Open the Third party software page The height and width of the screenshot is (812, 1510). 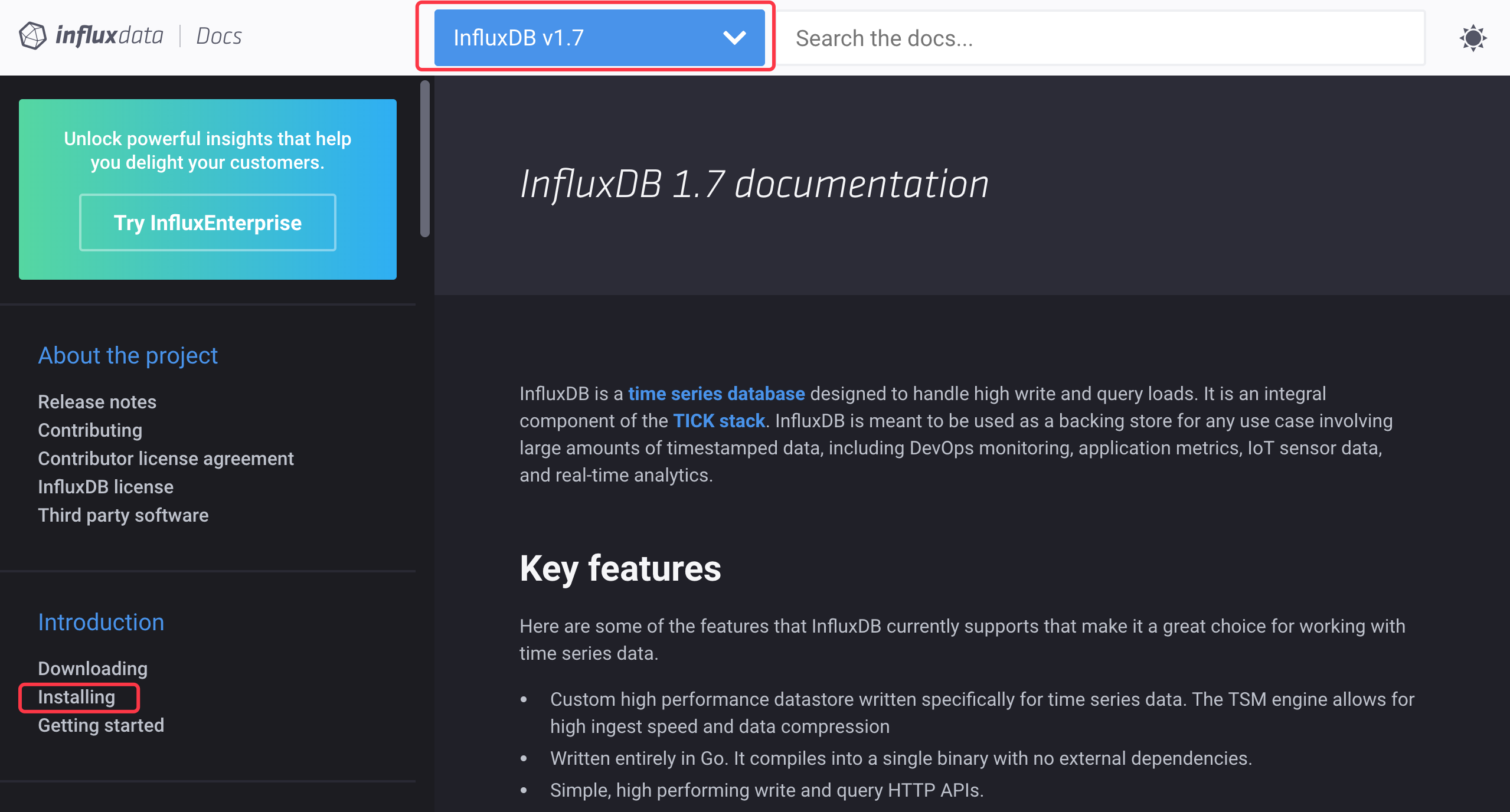(123, 515)
